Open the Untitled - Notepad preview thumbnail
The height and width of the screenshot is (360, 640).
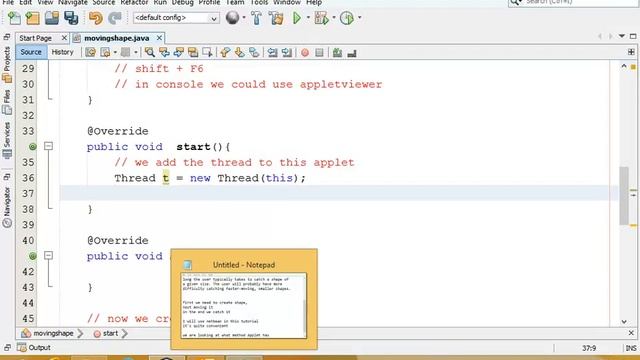[x=244, y=299]
